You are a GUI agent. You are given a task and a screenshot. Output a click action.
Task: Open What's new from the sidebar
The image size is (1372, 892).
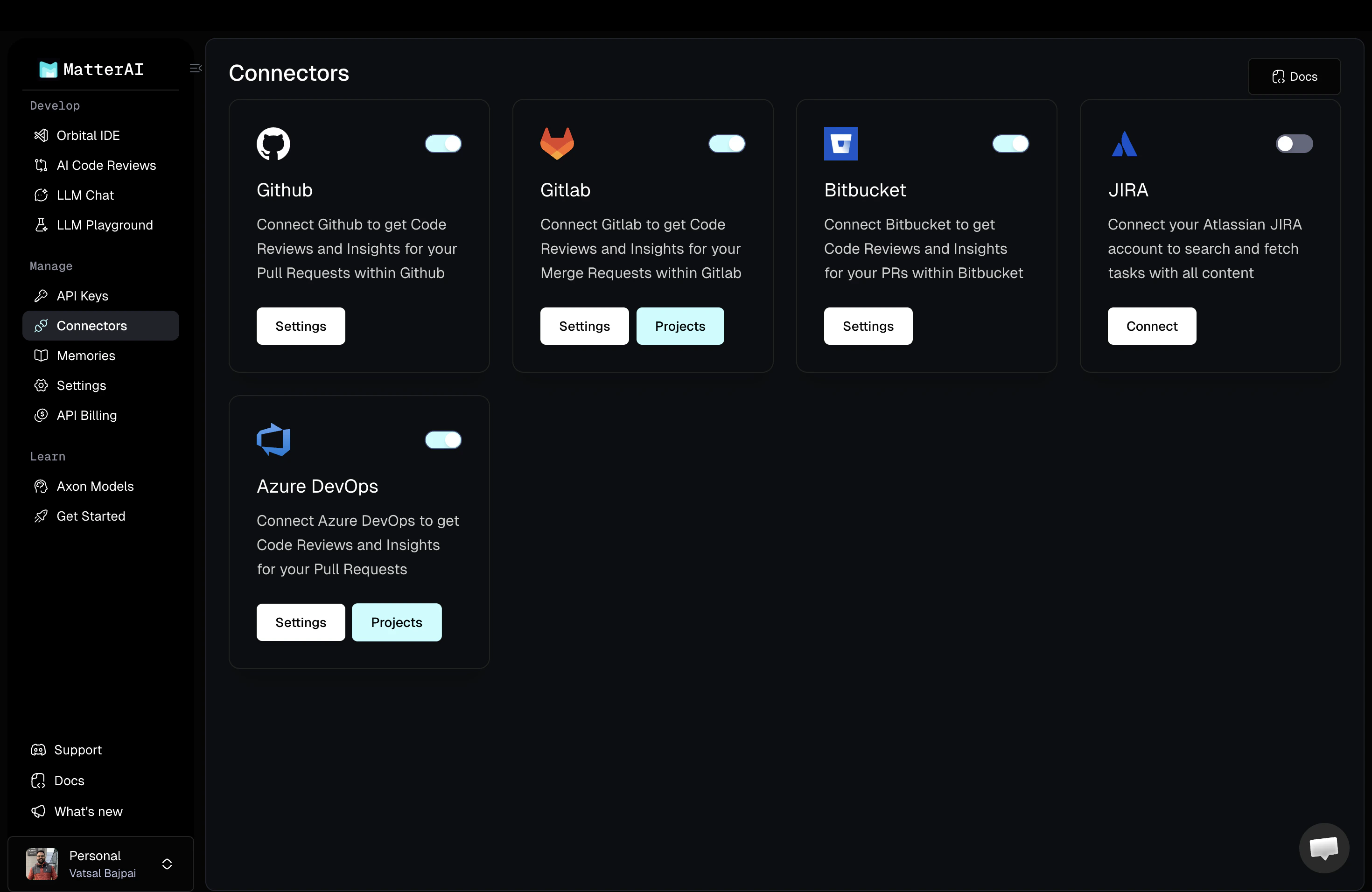(89, 811)
